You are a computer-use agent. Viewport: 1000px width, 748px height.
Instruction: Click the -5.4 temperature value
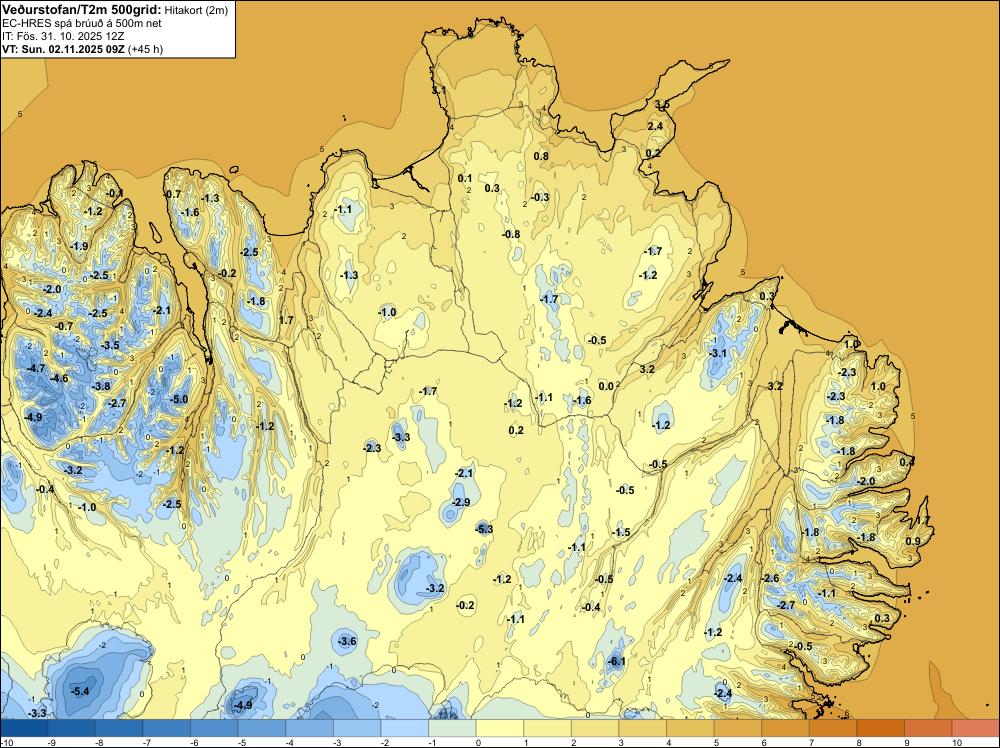point(80,691)
